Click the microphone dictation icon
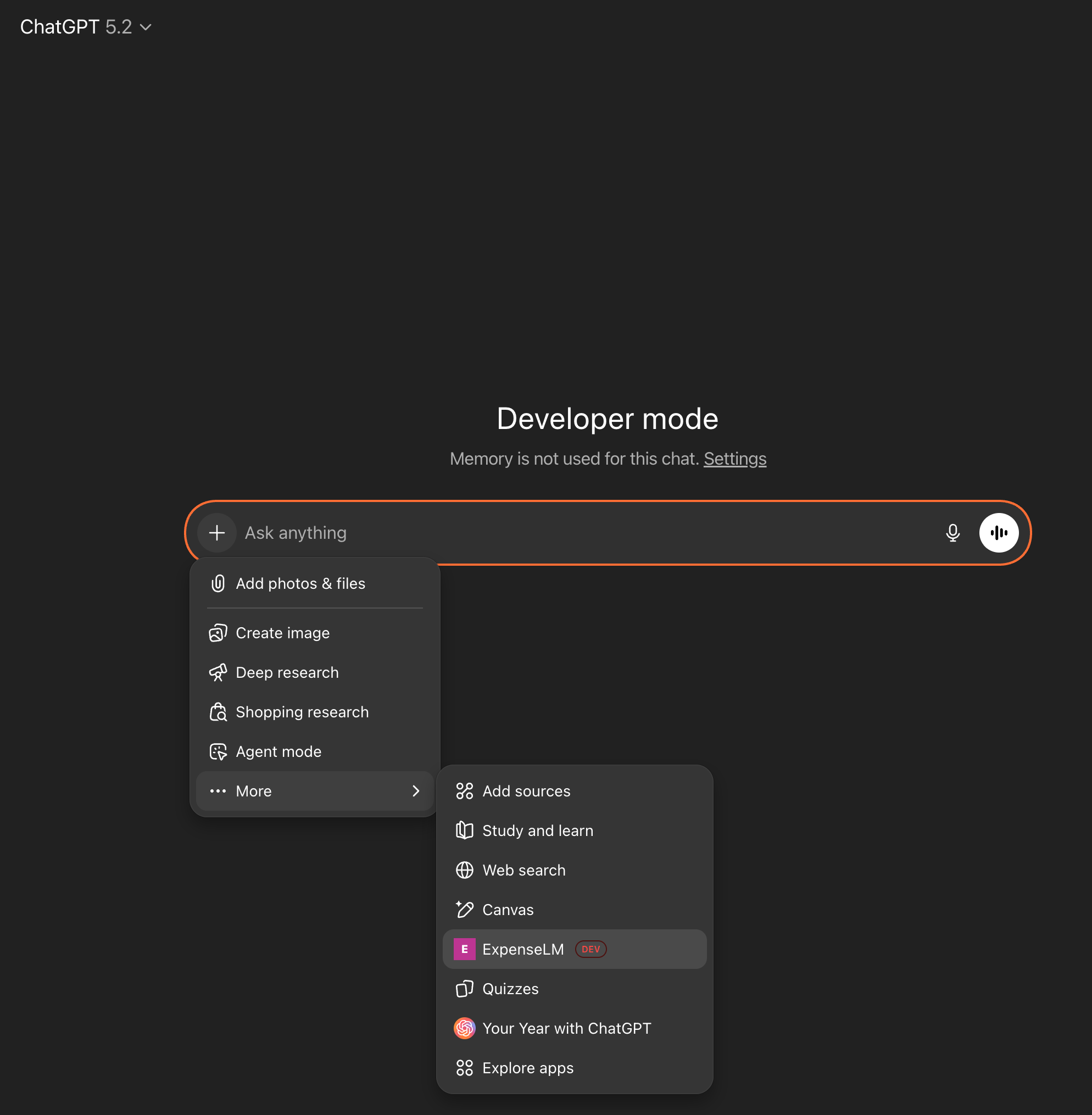The image size is (1092, 1115). point(952,532)
